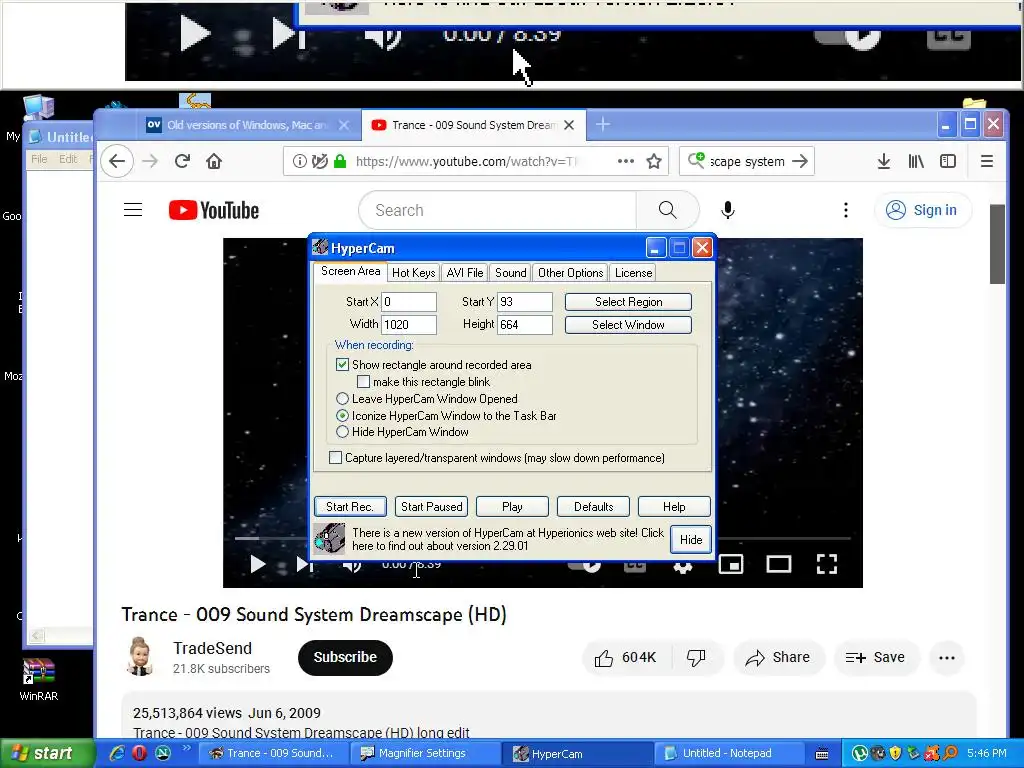Image resolution: width=1024 pixels, height=768 pixels.
Task: Open Firefox home page icon
Action: [214, 161]
